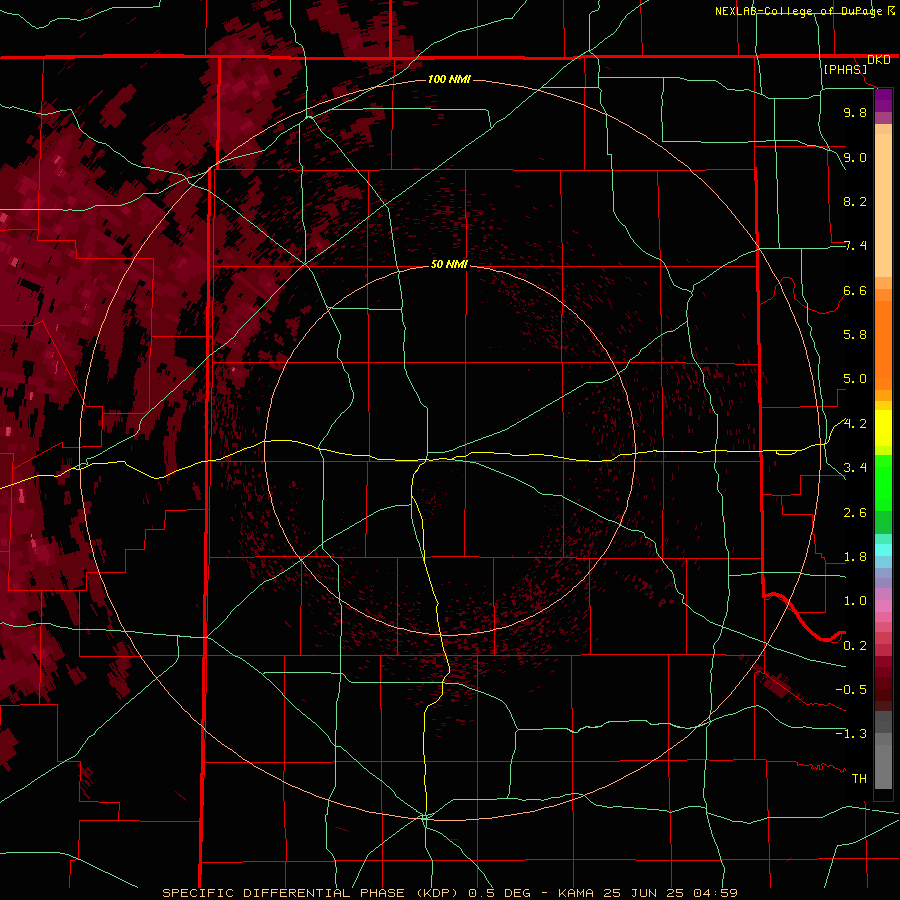The height and width of the screenshot is (900, 900).
Task: Click the 50 NMI range ring label
Action: (449, 264)
